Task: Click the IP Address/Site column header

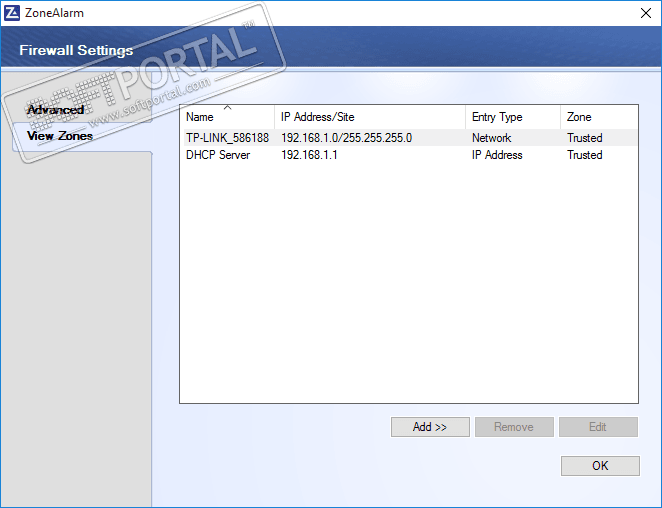Action: [x=370, y=117]
